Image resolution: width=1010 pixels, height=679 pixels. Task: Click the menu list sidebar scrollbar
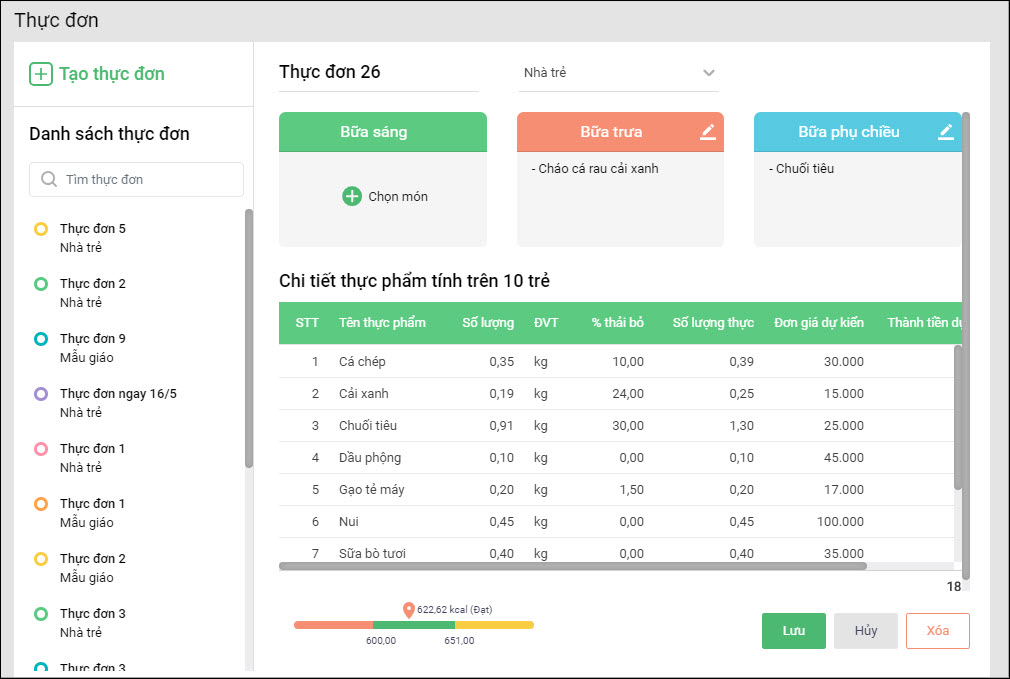[249, 338]
